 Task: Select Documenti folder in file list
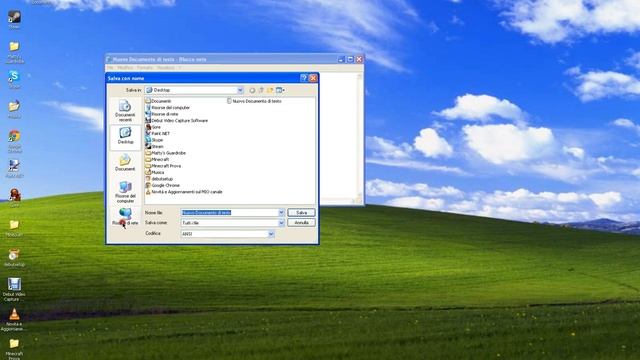click(158, 101)
